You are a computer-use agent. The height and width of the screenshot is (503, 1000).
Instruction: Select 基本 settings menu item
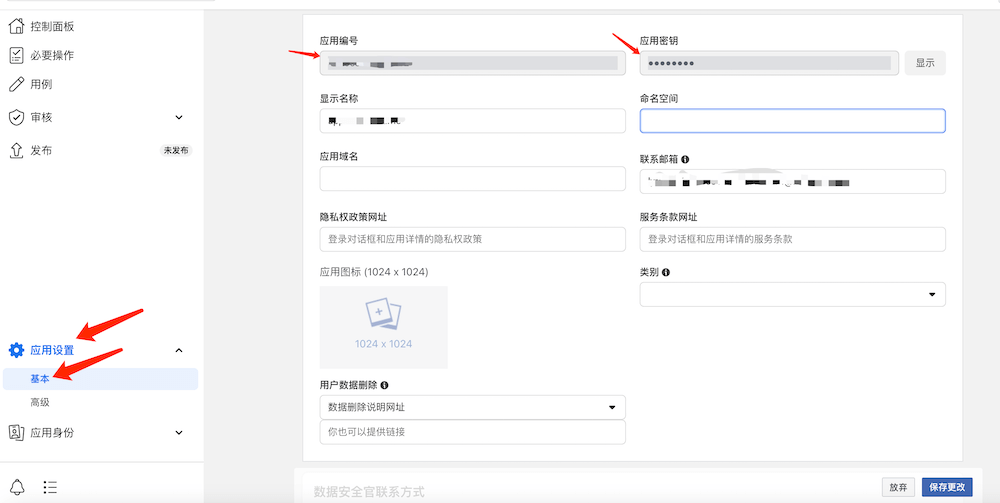(40, 379)
